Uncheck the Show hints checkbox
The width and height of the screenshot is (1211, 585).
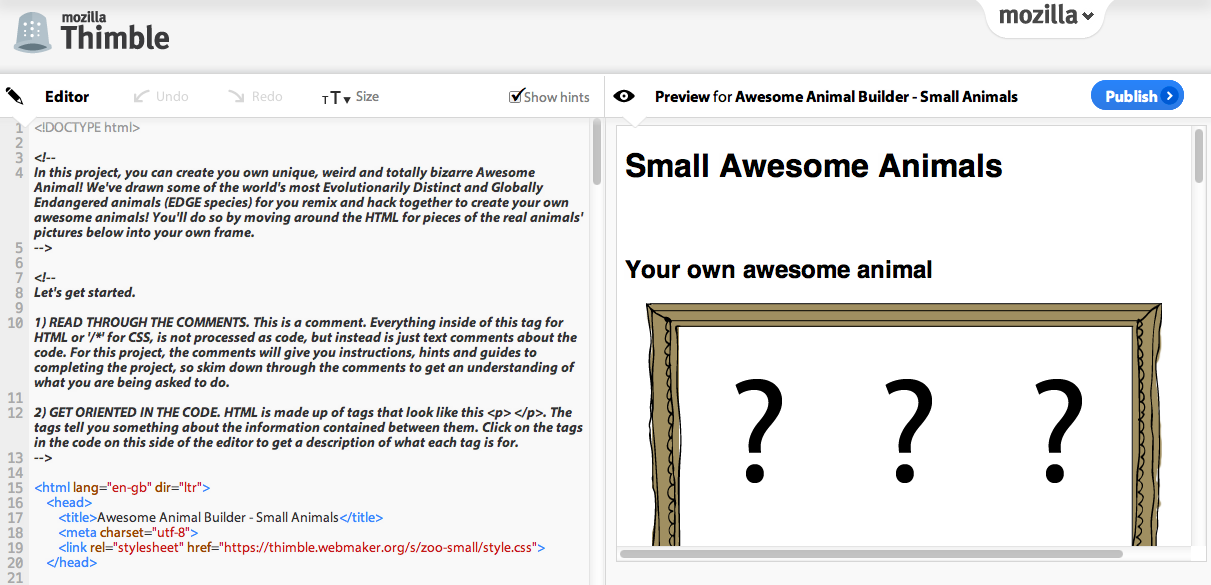[516, 95]
